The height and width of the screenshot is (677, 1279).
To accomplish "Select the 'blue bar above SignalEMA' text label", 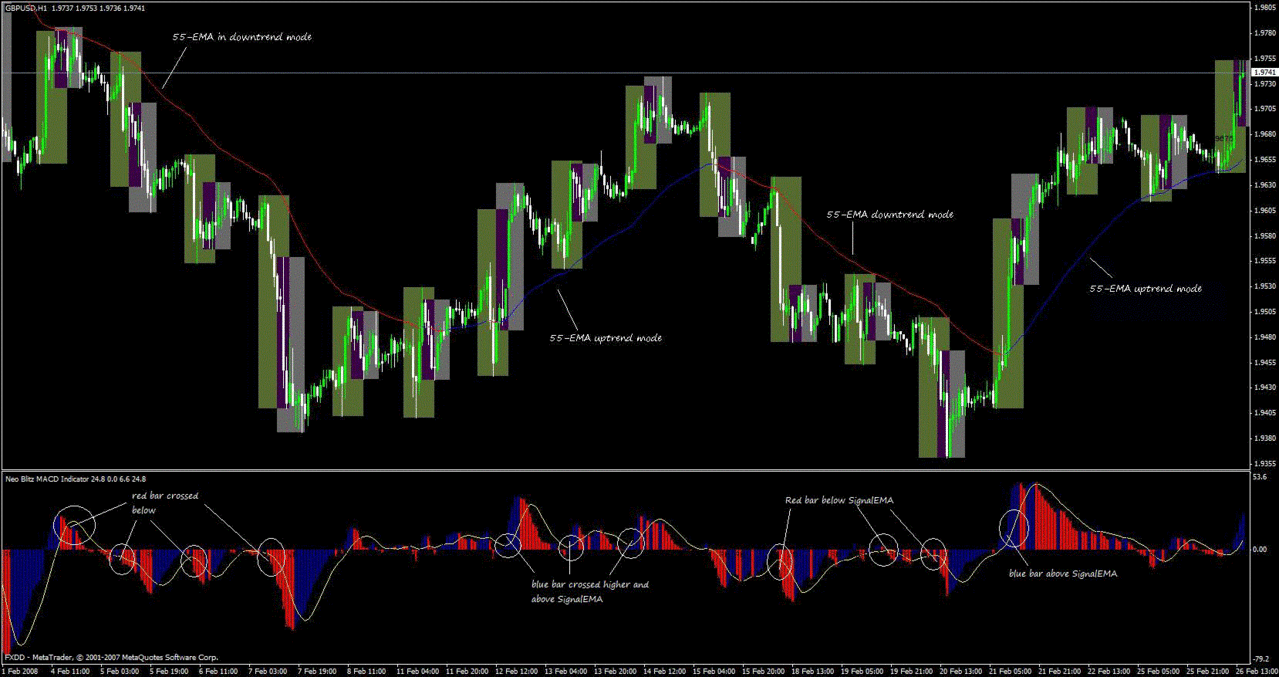I will (x=1062, y=574).
